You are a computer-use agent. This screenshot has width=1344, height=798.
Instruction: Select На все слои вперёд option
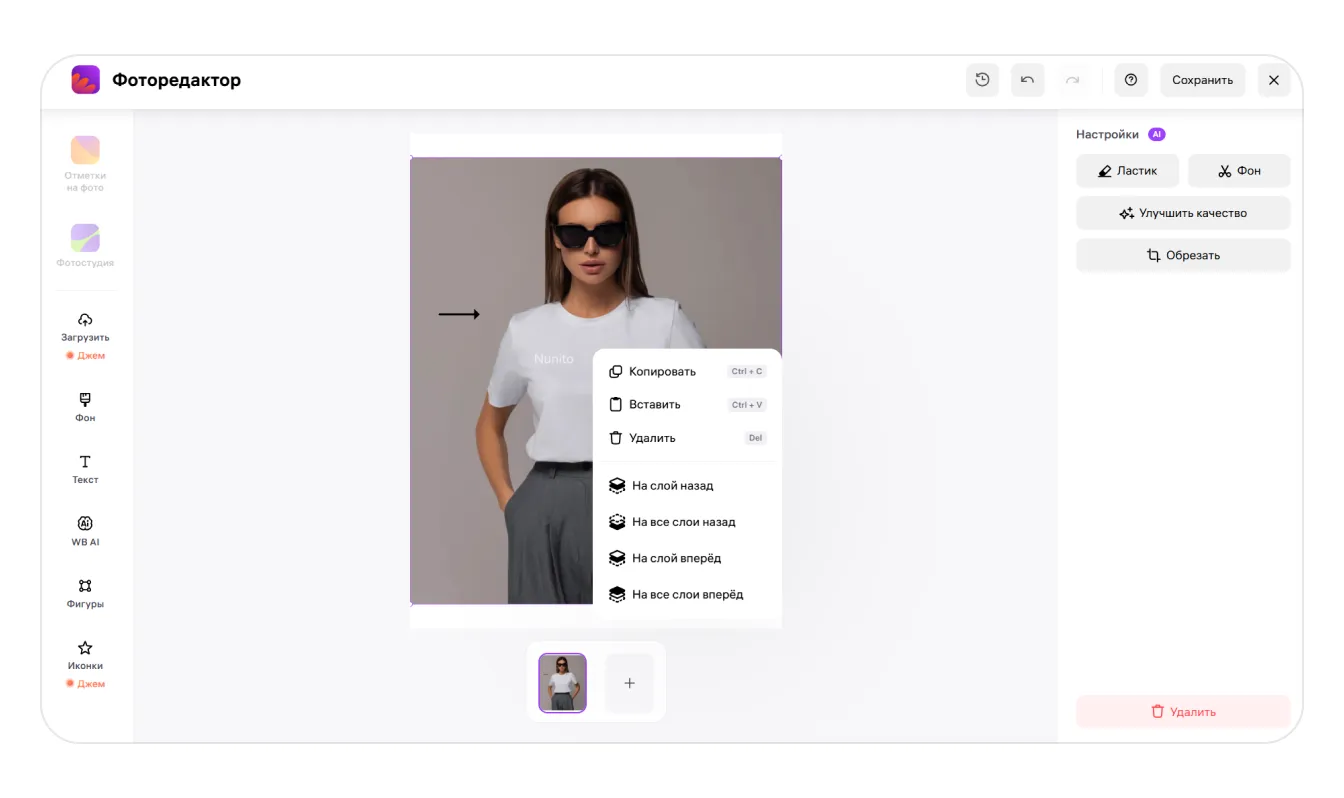687,594
